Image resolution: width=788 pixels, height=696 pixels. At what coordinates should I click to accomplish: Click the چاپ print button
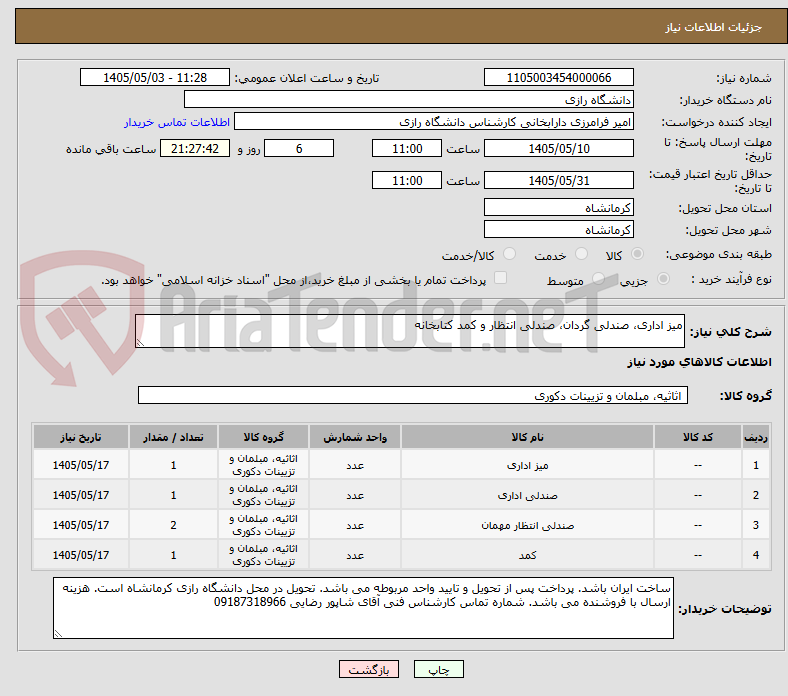[x=439, y=669]
